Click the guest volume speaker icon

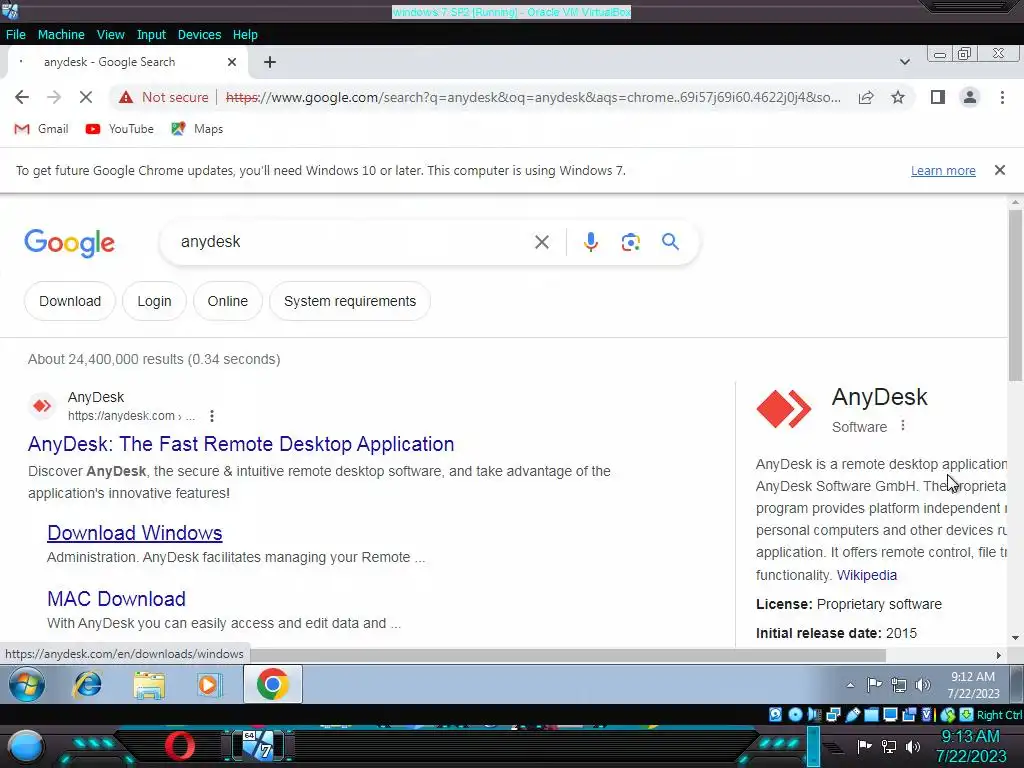[x=923, y=684]
